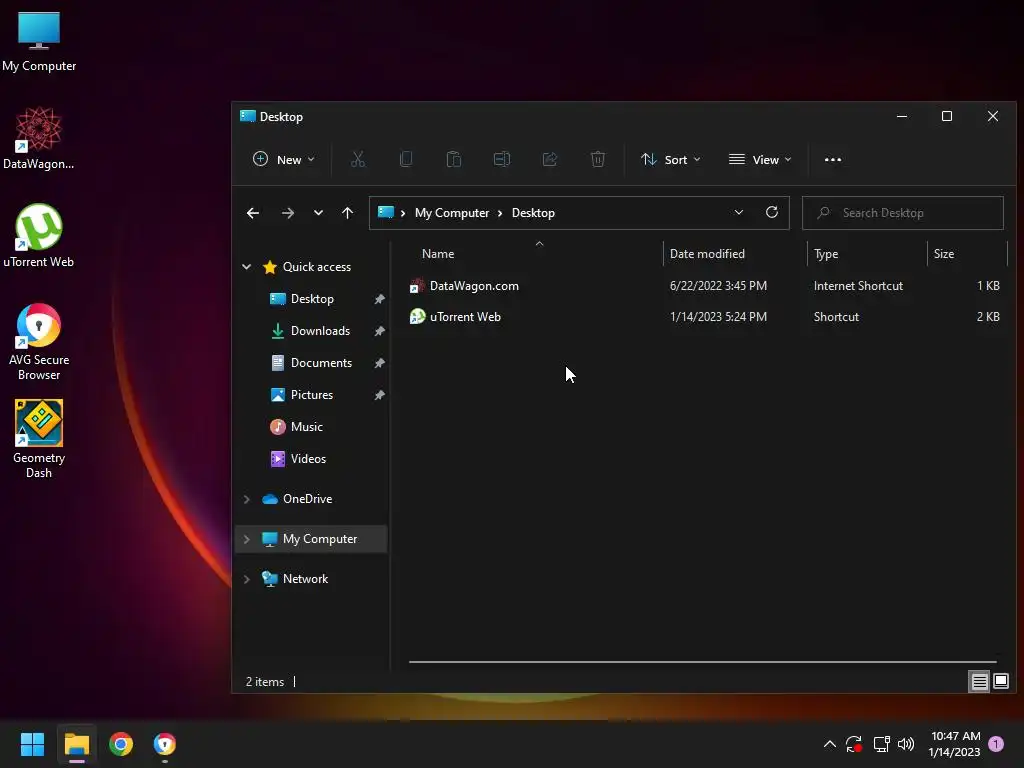Open the New item dropdown

pos(283,159)
